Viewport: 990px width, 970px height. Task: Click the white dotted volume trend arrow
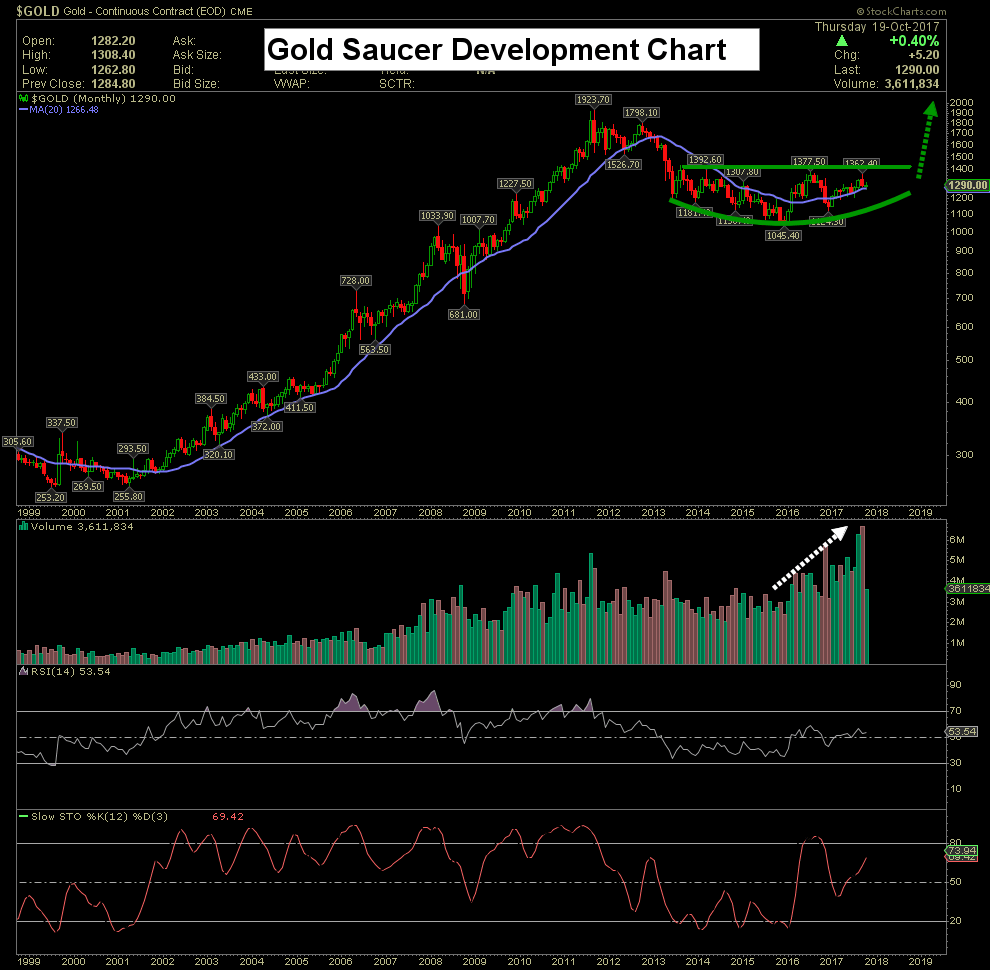[810, 558]
